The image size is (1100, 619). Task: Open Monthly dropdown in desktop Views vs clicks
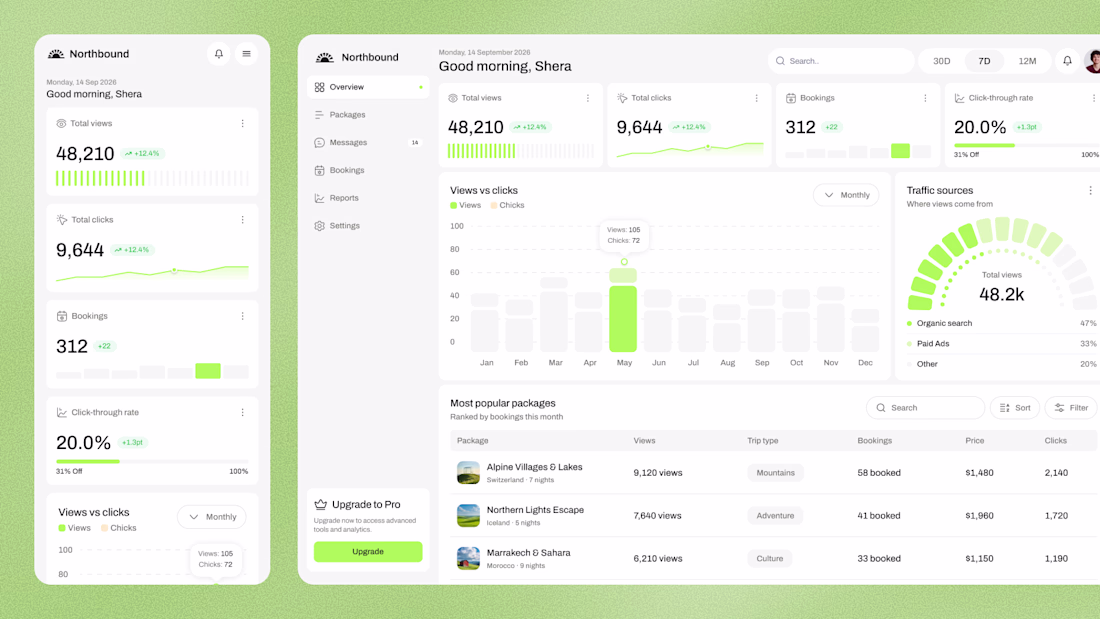(x=846, y=195)
